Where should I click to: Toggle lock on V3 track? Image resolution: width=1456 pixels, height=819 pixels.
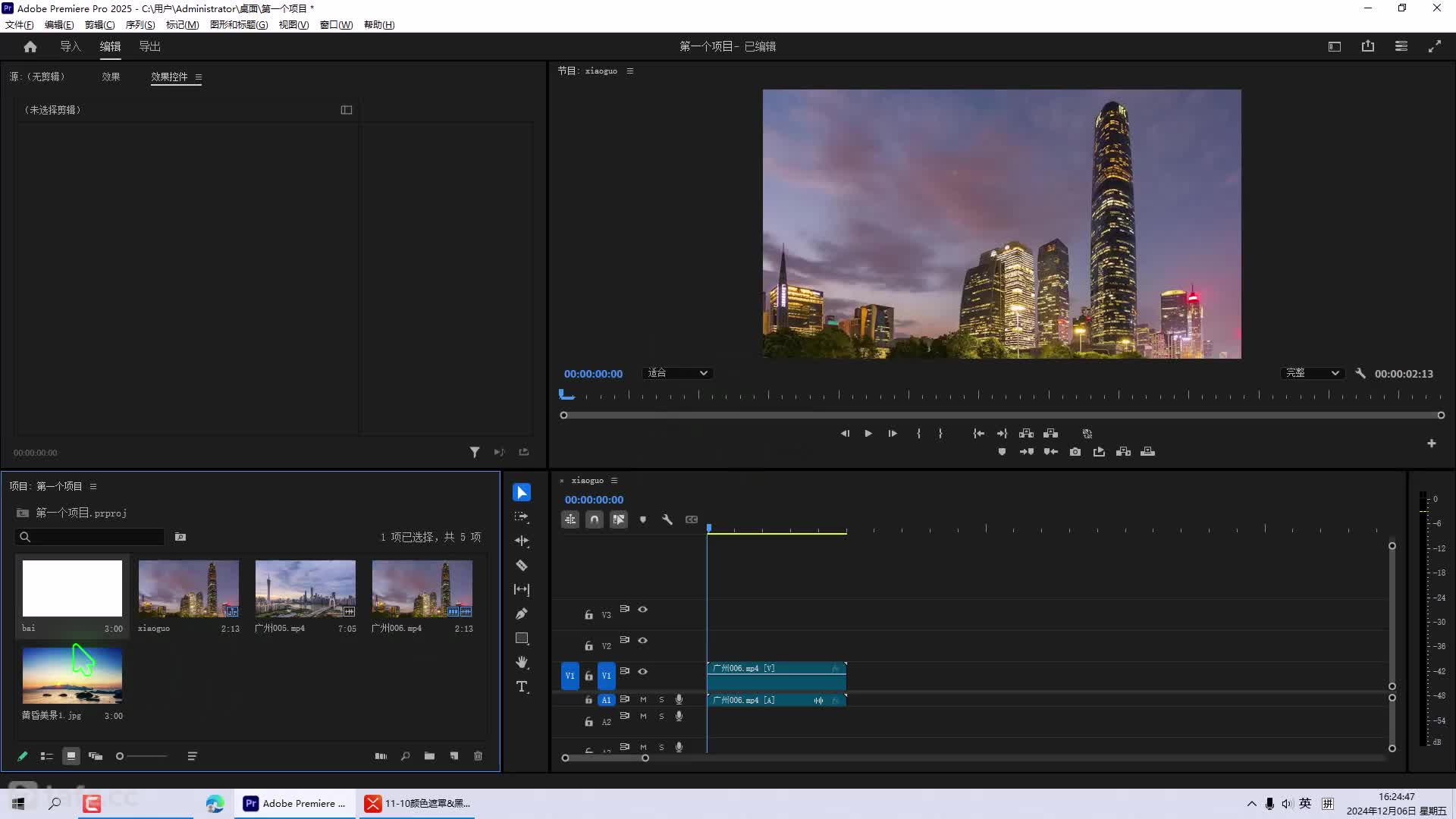(x=588, y=615)
